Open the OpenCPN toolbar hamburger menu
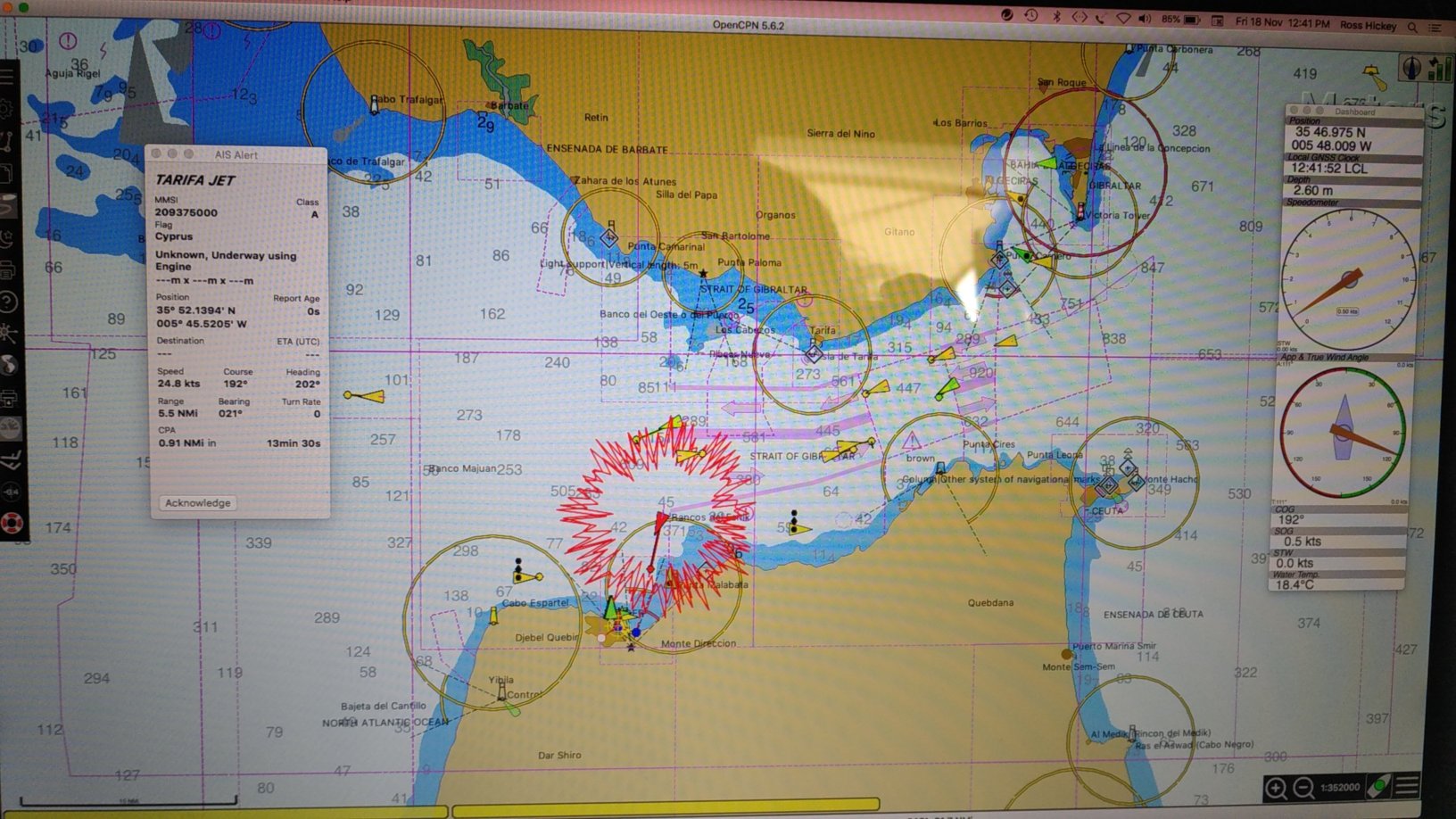The width and height of the screenshot is (1456, 819). point(7,79)
